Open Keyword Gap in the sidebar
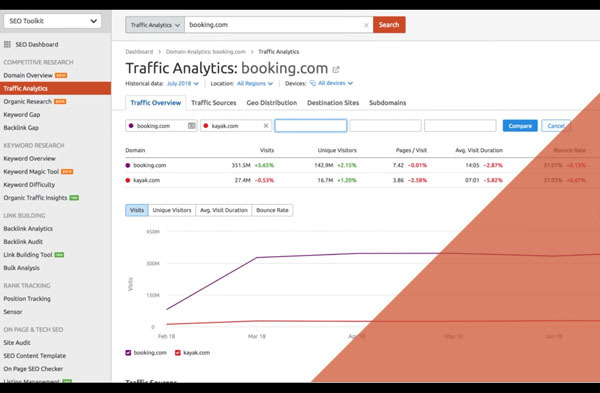The width and height of the screenshot is (600, 393). click(x=22, y=114)
